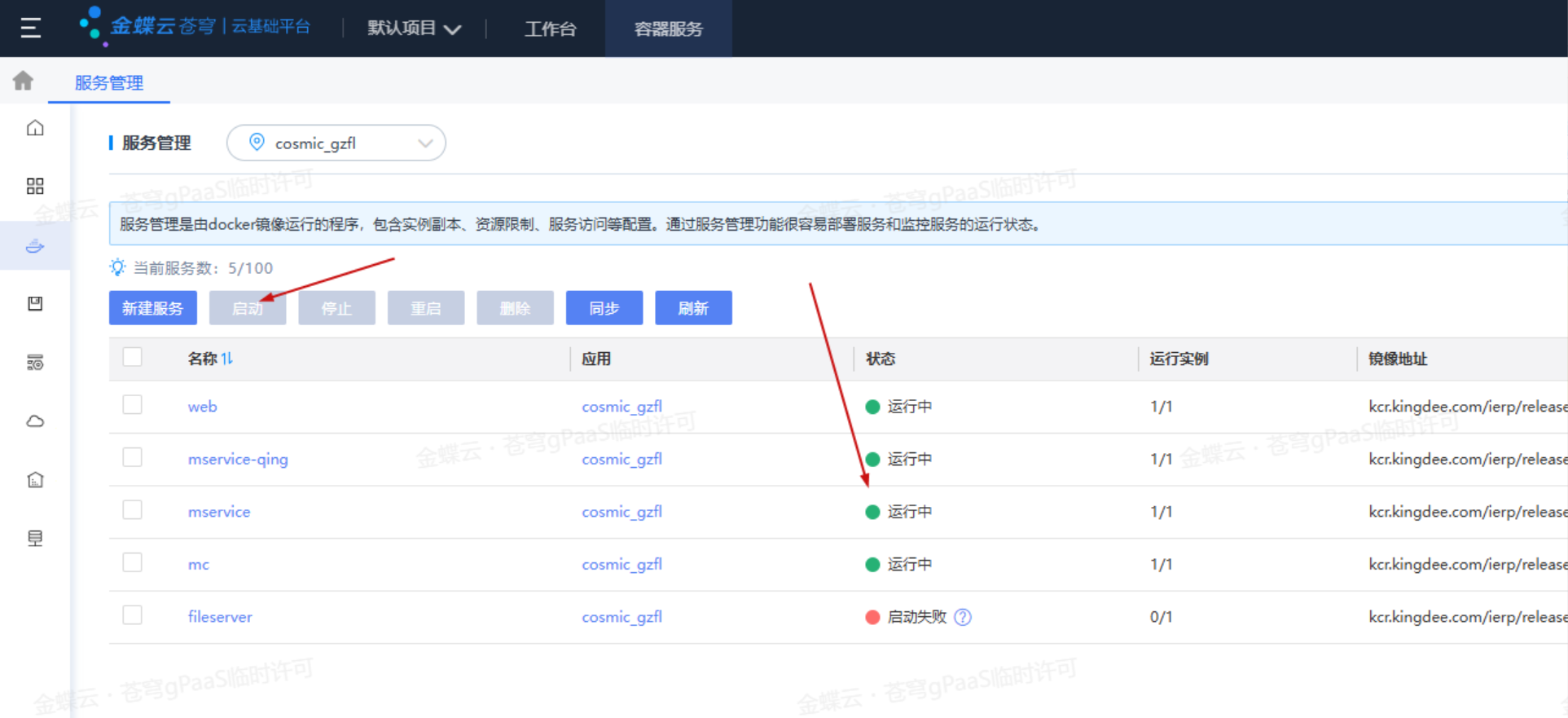Image resolution: width=1568 pixels, height=718 pixels.
Task: Sort by the 名称 column sort icon
Action: (x=226, y=359)
